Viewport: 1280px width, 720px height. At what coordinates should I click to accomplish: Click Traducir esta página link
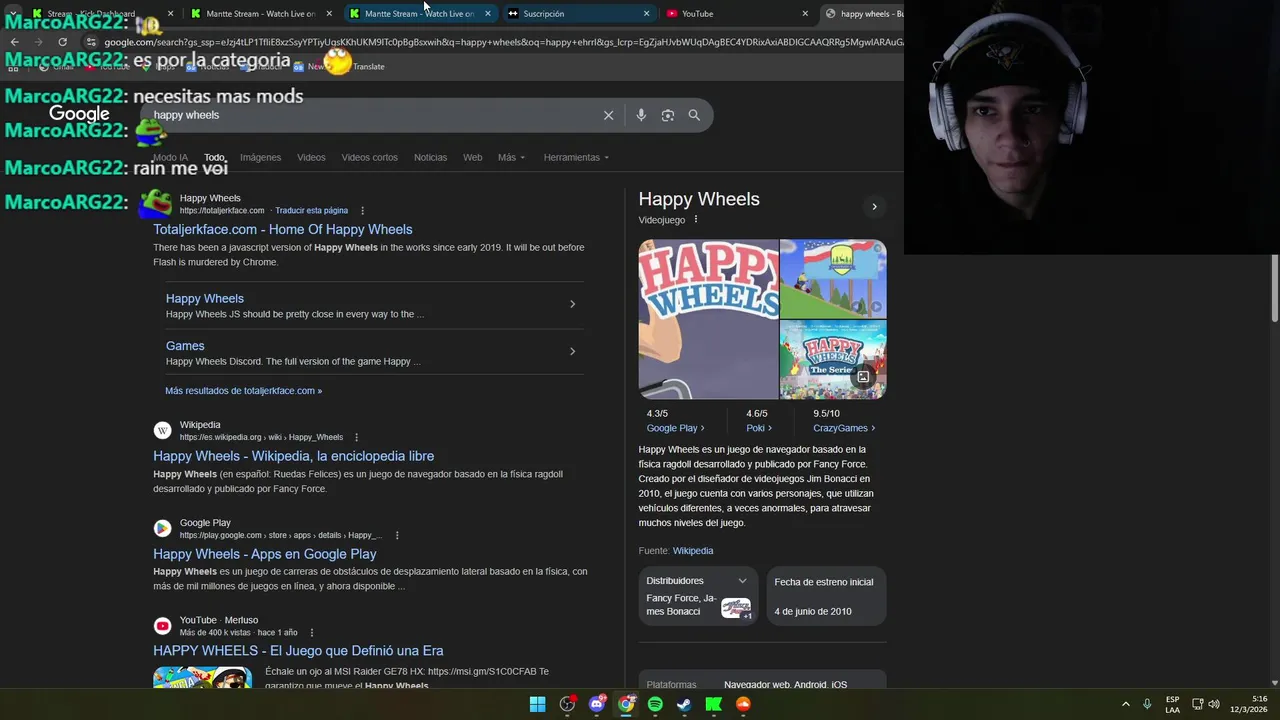pos(311,211)
